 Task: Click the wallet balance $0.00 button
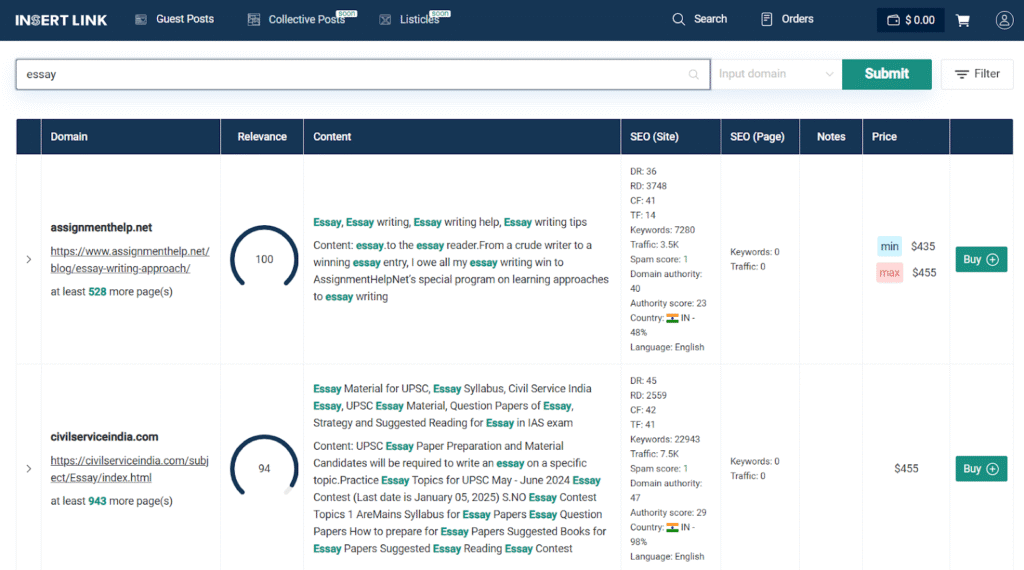coord(910,20)
